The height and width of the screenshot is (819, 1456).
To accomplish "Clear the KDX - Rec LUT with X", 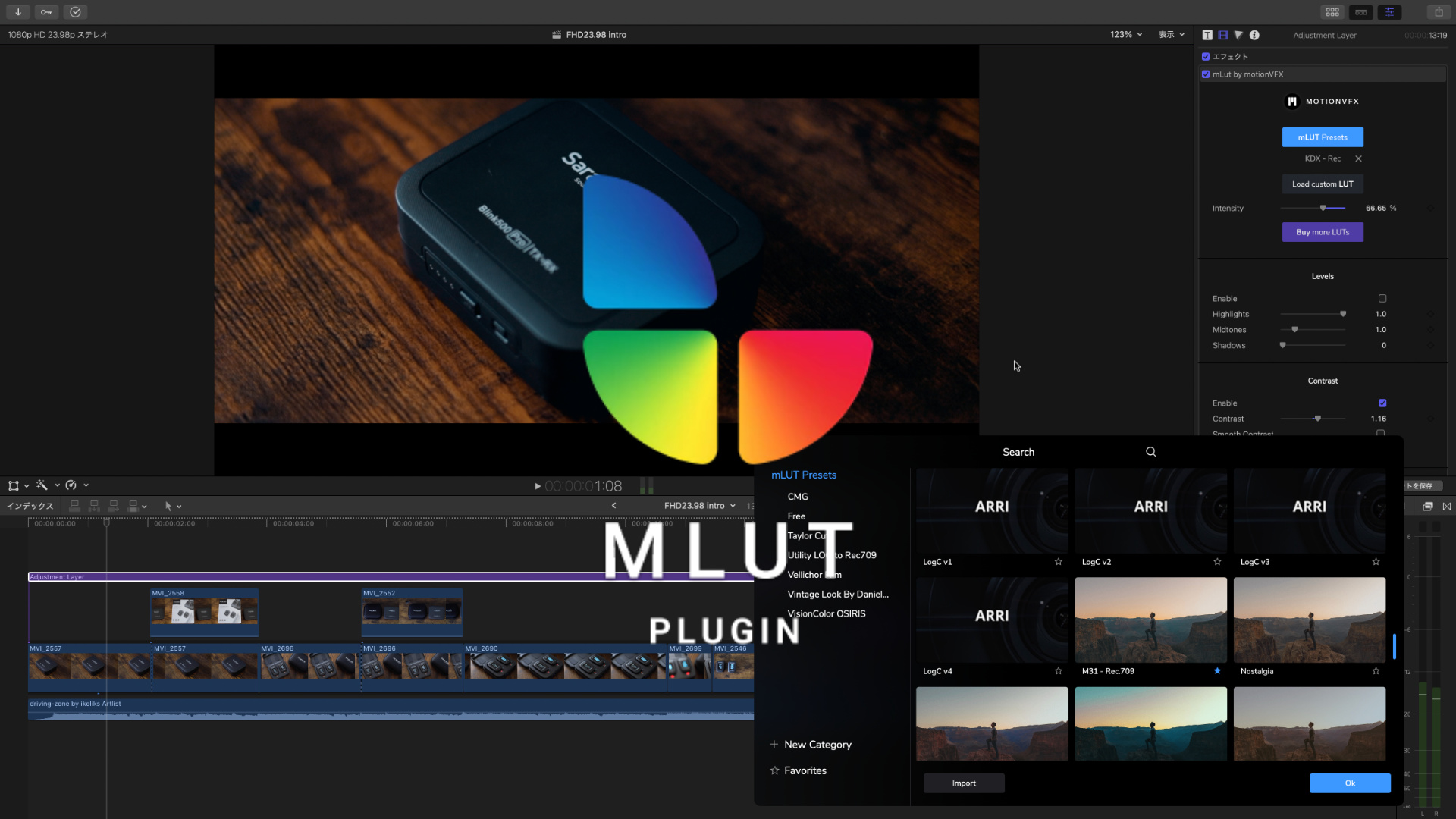I will (1358, 158).
